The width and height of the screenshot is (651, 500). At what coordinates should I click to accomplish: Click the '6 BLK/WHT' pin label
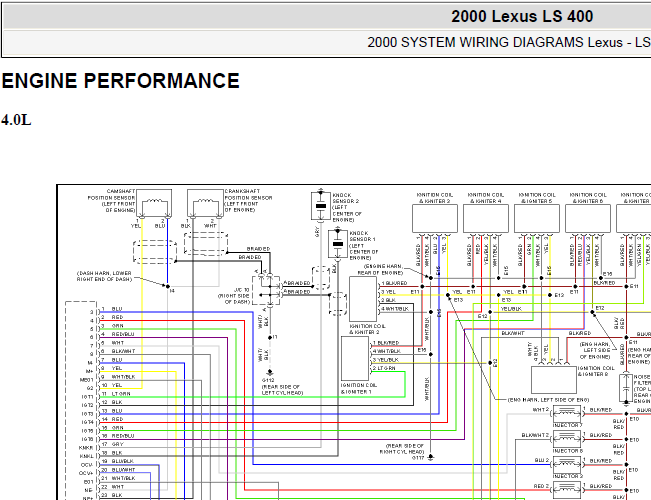pyautogui.click(x=118, y=351)
